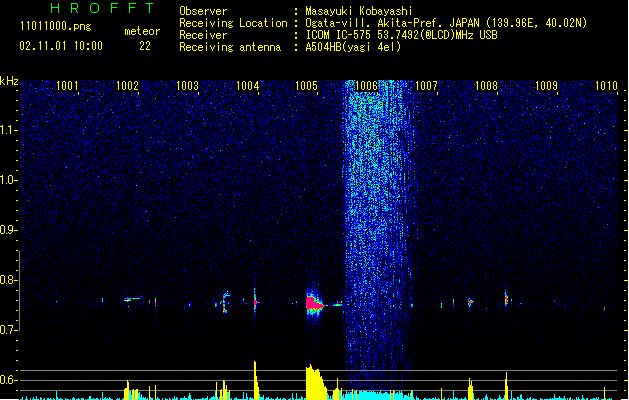
Task: Click the 1001 time marker
Action: [67, 86]
